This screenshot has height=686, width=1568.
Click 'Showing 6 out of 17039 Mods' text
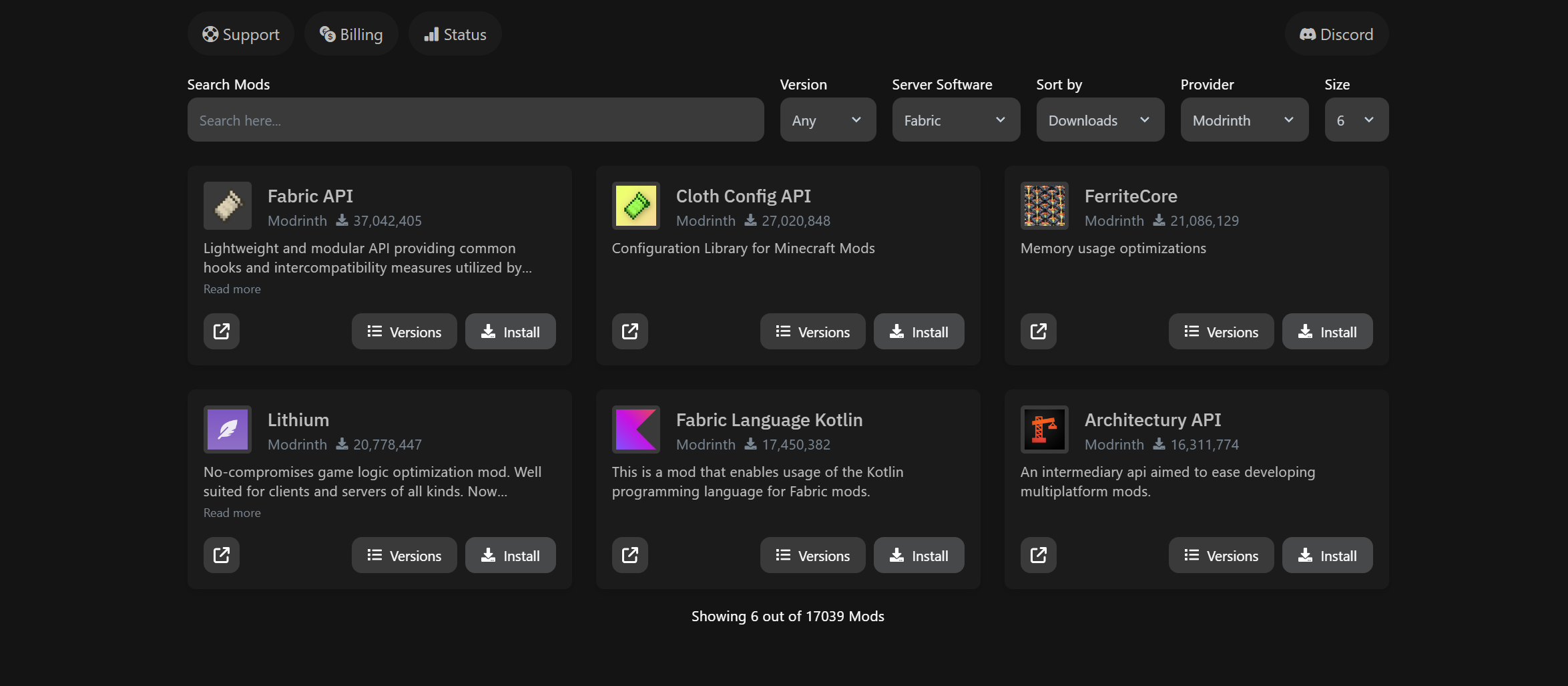(x=788, y=616)
